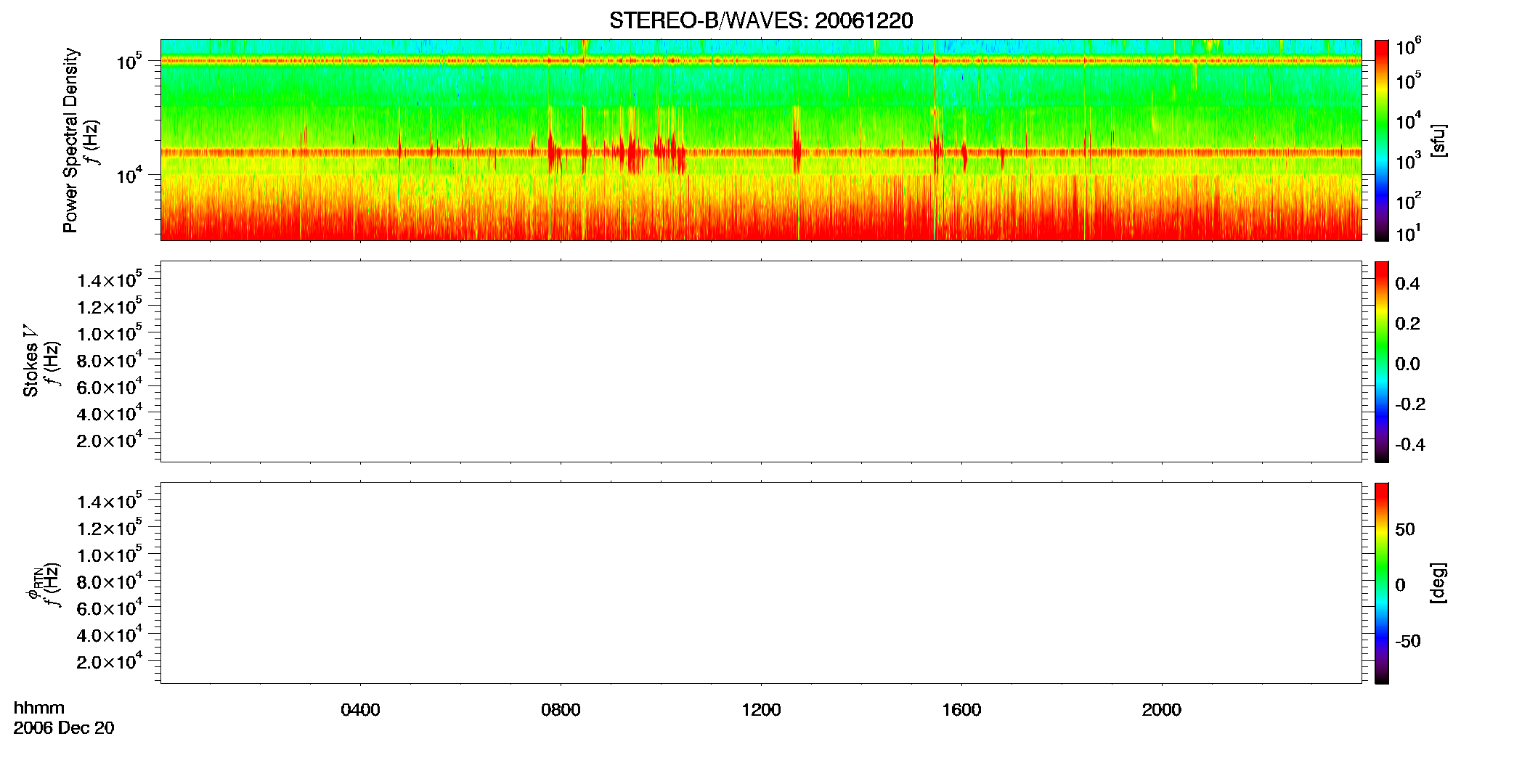Screen dimensions: 1522x784
Task: Click the Stokes V axis label
Action: (x=30, y=361)
